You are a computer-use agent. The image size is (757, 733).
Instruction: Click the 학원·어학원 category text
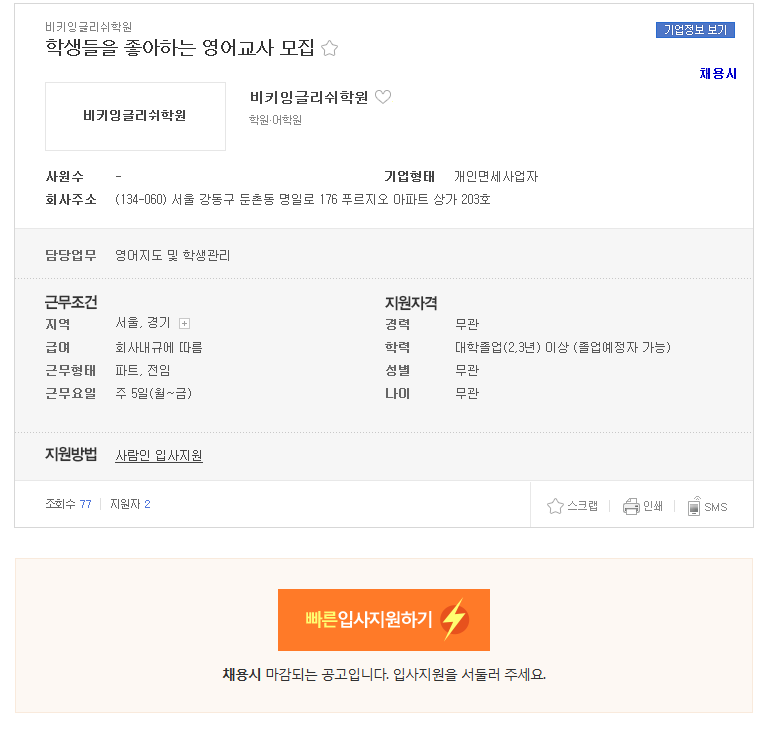275,120
